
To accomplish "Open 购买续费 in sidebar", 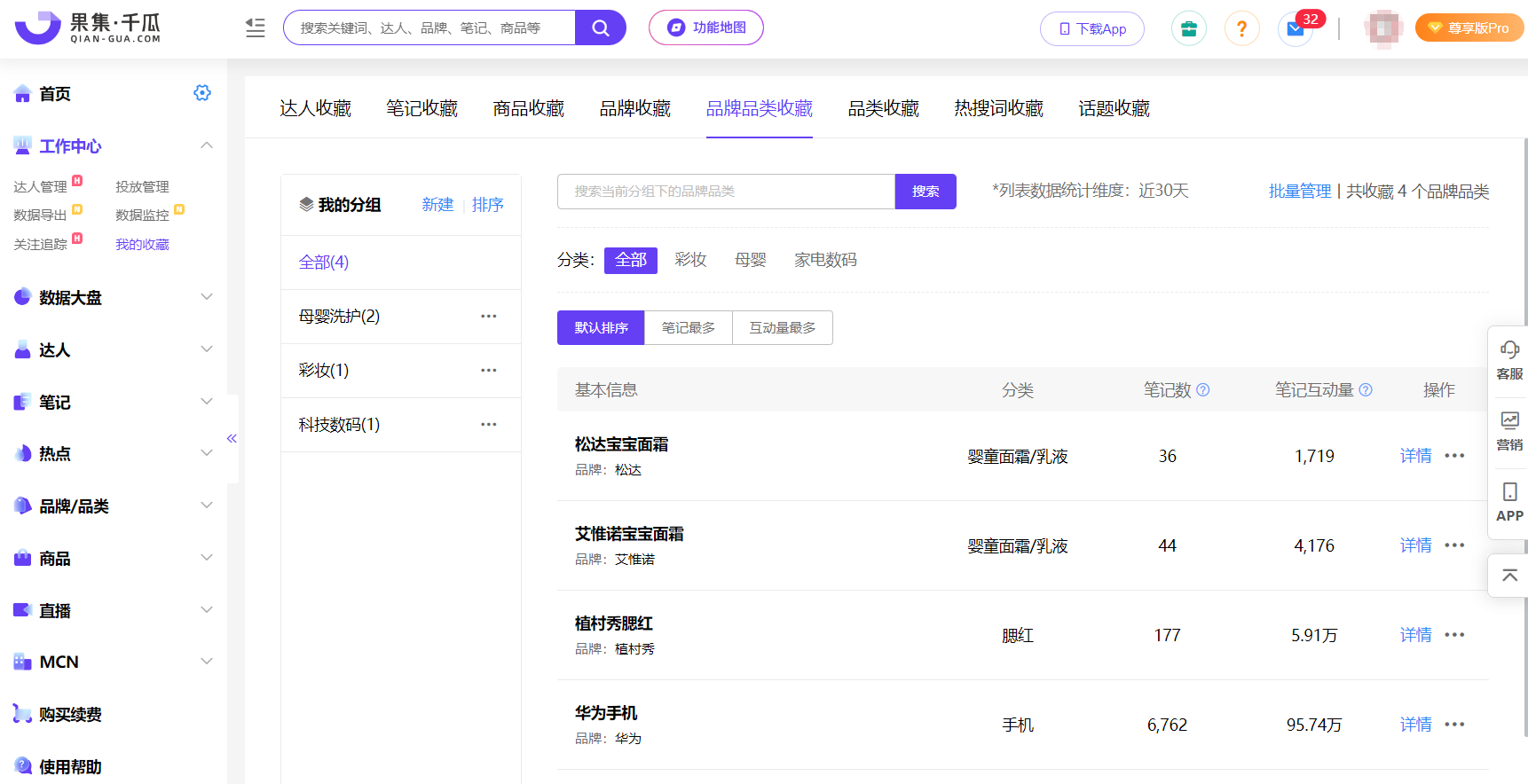I will (70, 715).
